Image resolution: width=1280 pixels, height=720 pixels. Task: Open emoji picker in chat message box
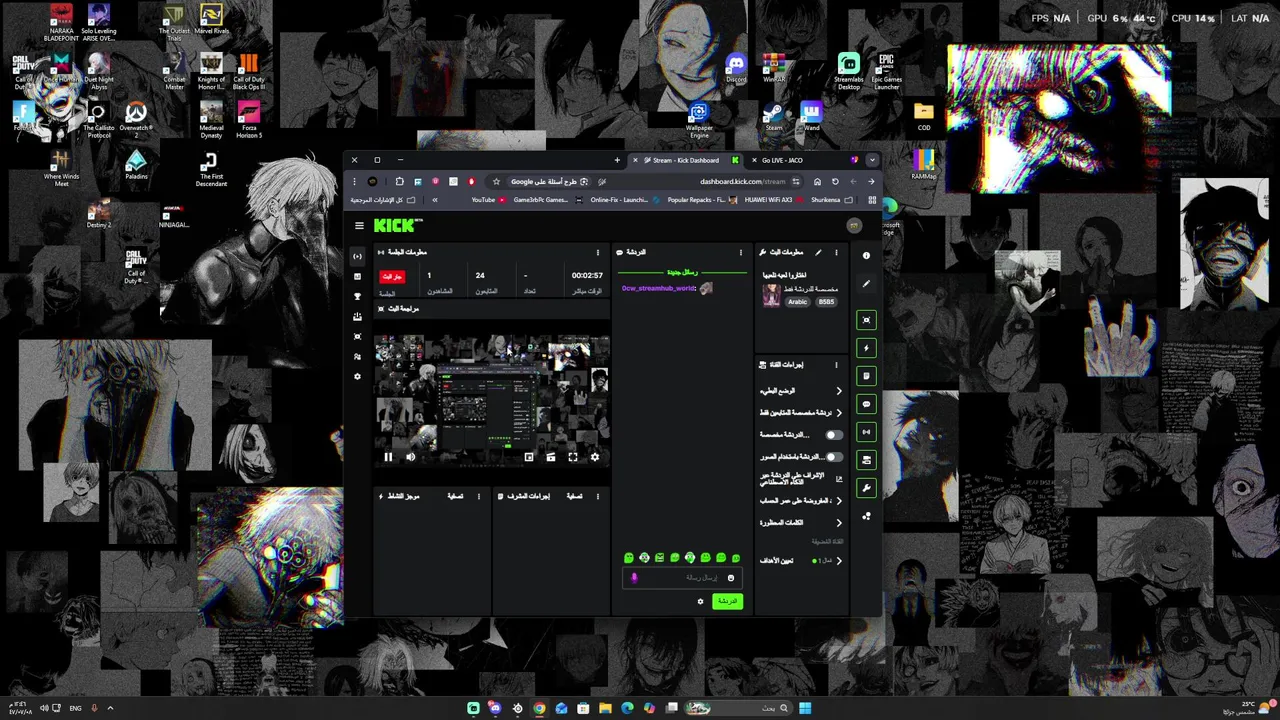(731, 578)
